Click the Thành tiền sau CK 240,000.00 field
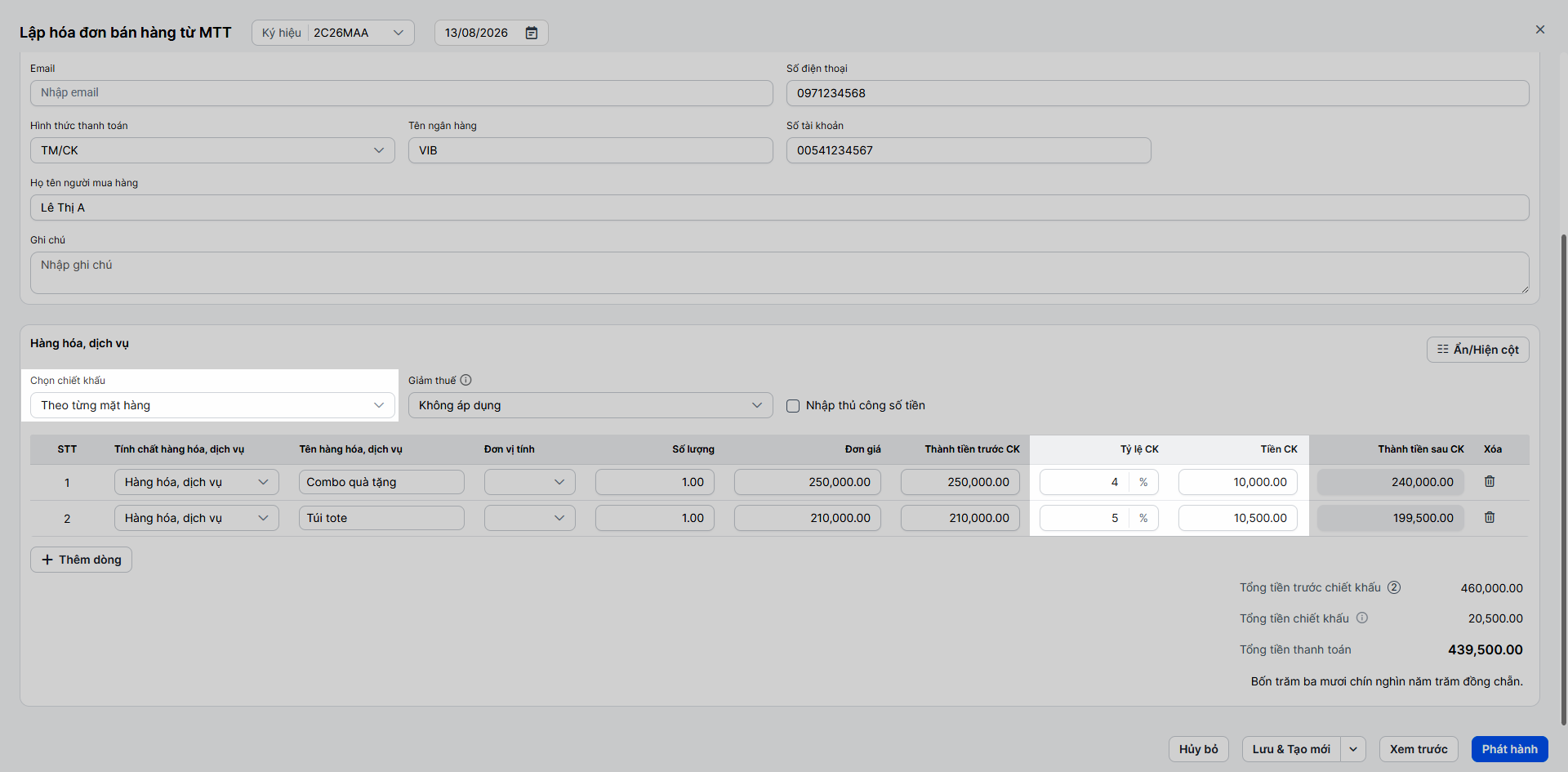This screenshot has height=772, width=1568. coord(1391,482)
